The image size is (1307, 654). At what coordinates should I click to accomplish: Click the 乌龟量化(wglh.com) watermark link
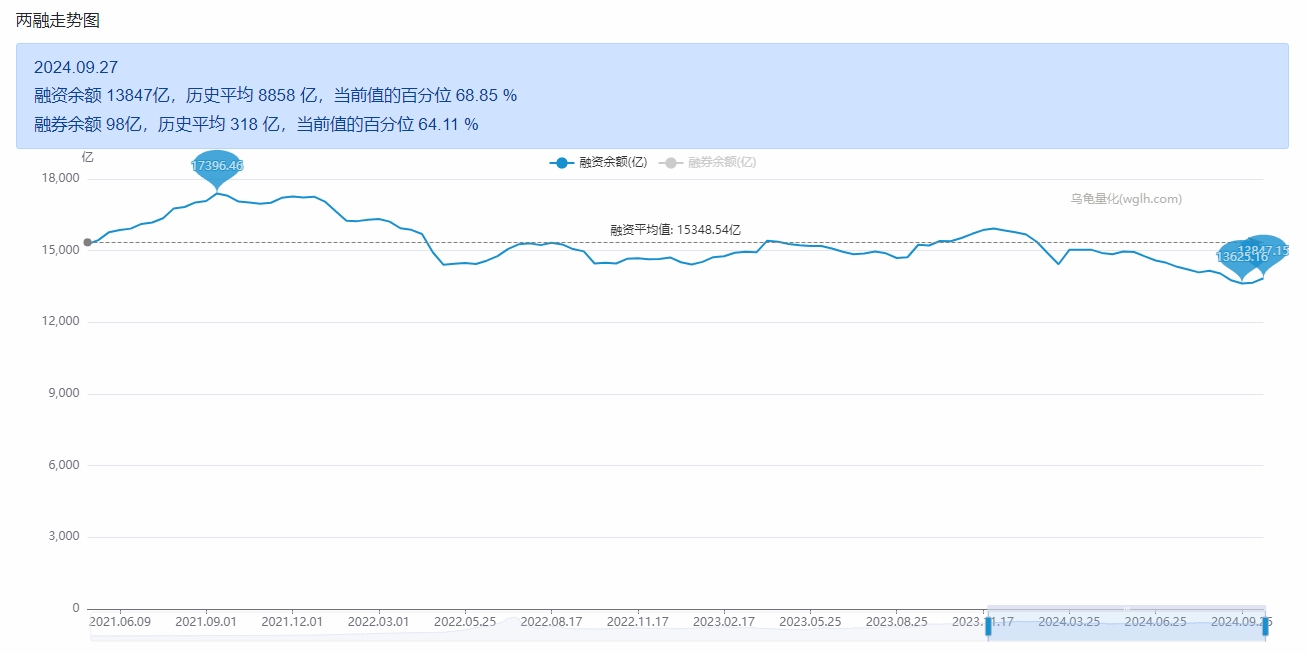coord(1126,199)
